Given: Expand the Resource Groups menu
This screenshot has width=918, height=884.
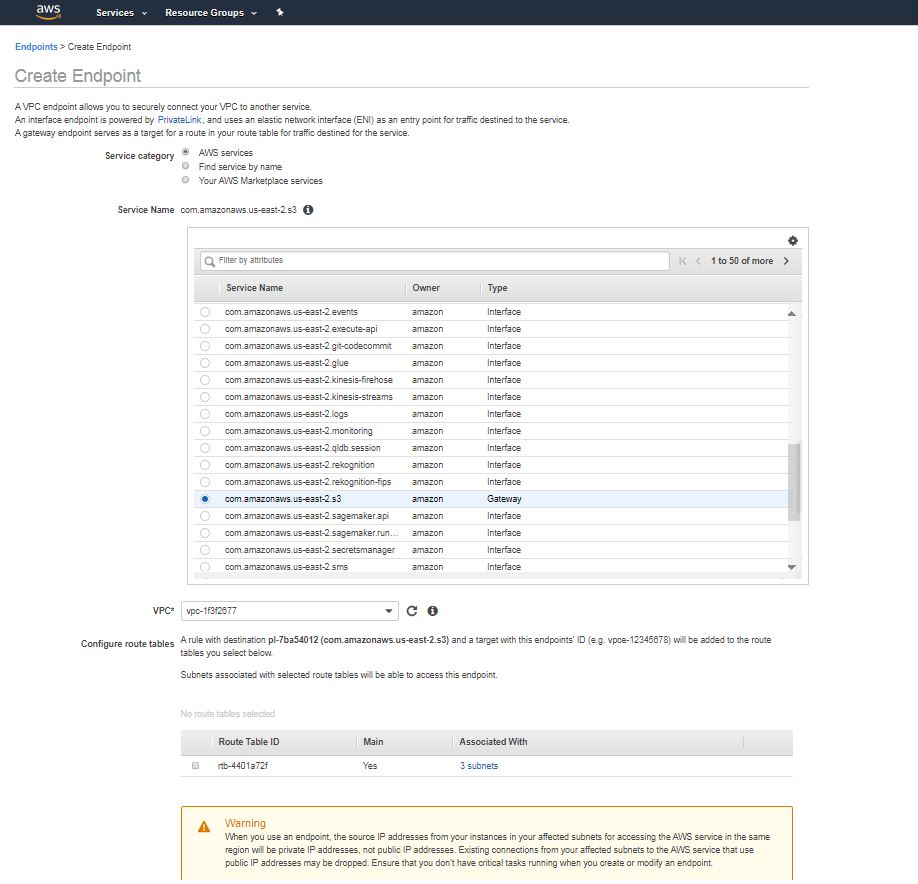Looking at the screenshot, I should 210,13.
